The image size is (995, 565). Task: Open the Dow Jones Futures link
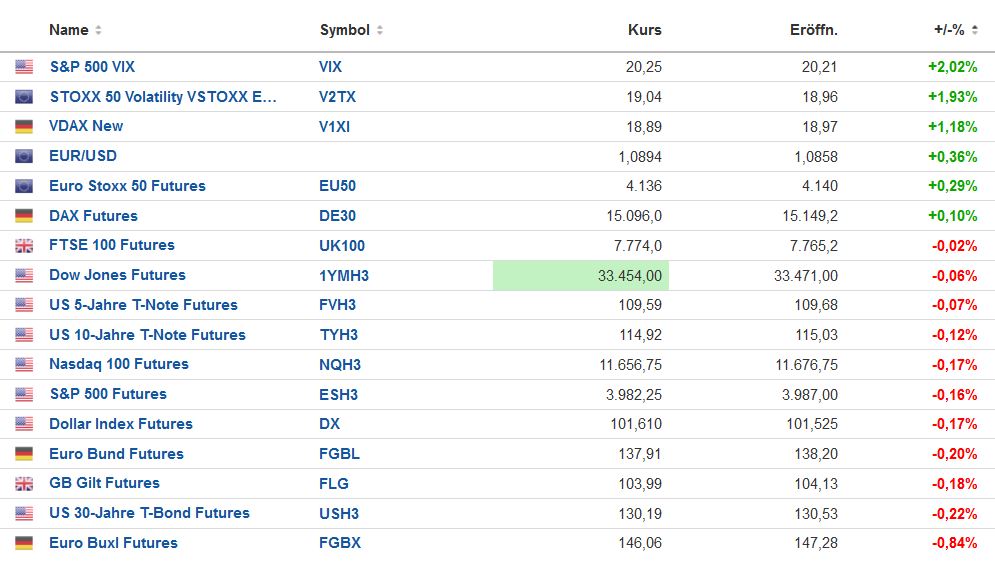pyautogui.click(x=117, y=275)
